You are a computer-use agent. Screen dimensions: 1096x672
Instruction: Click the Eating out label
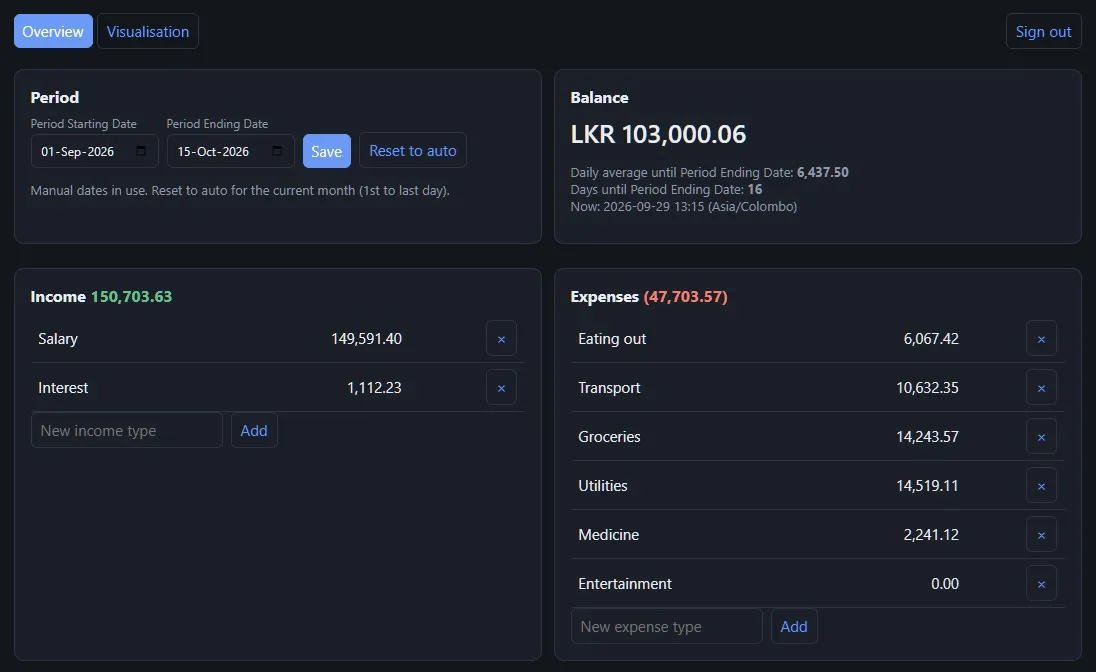click(612, 339)
